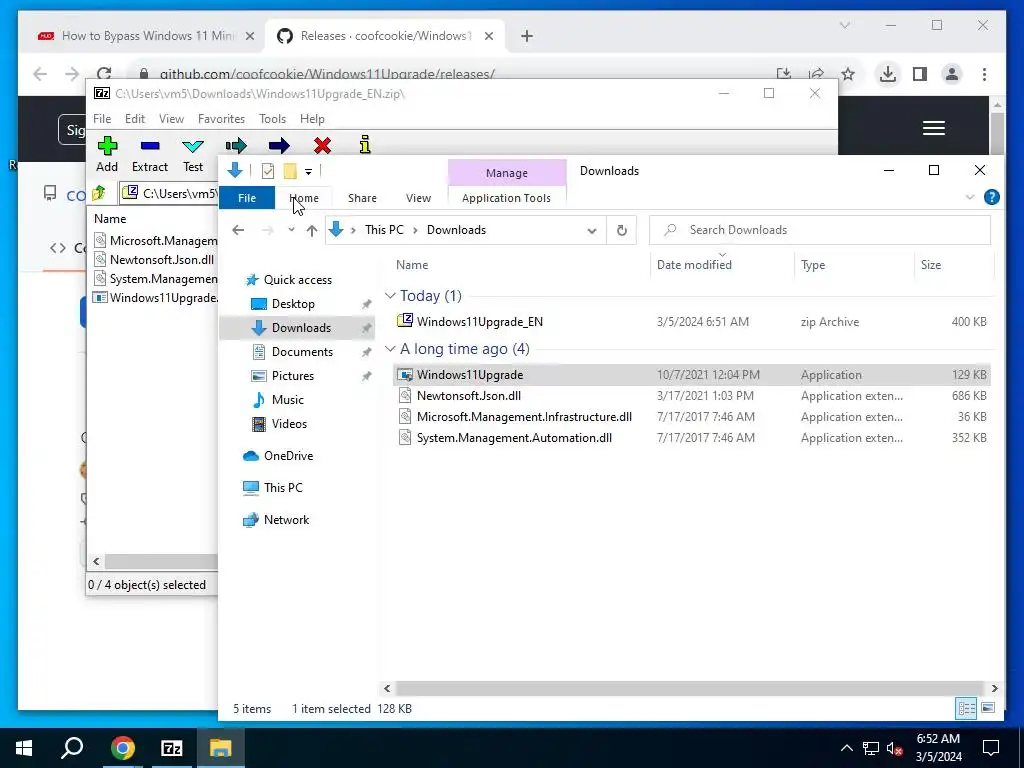
Task: Open the Explorer Help question mark
Action: 991,197
